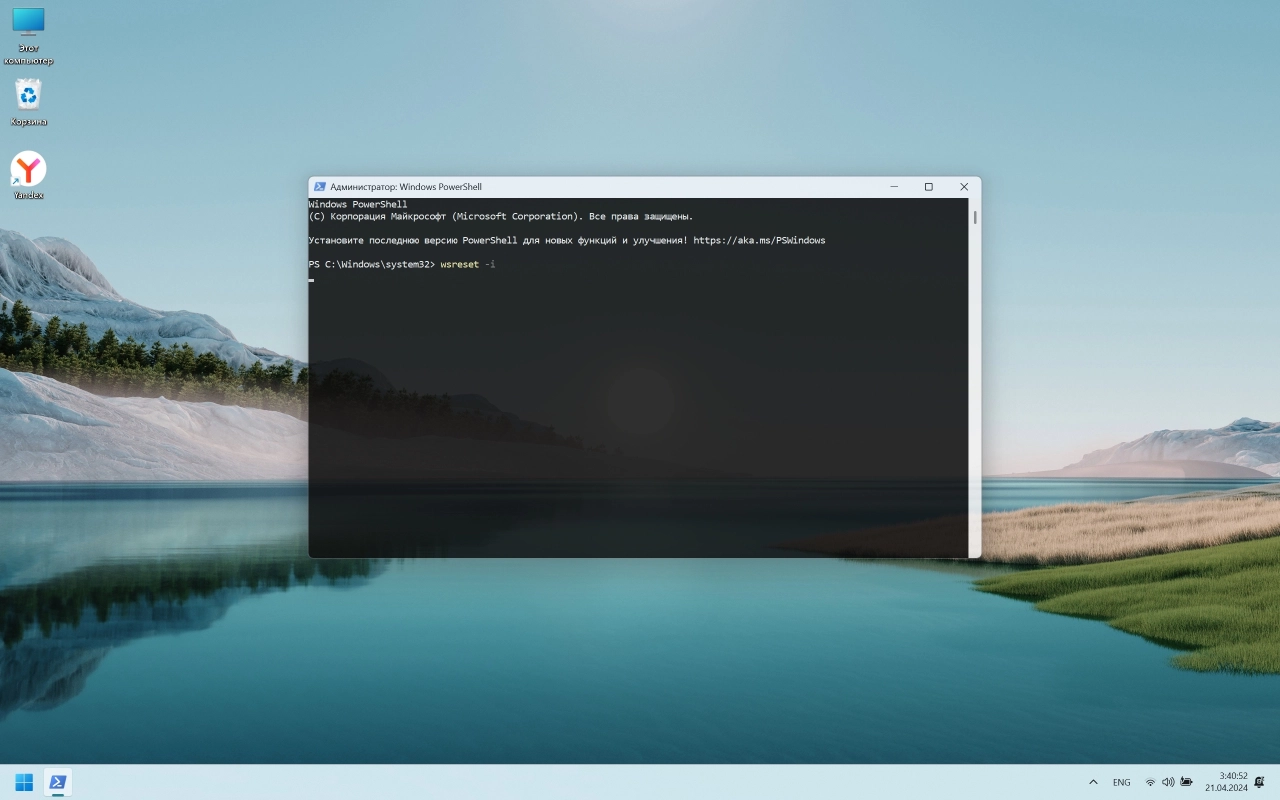Click the date 21.04.2024 in taskbar

coord(1227,788)
